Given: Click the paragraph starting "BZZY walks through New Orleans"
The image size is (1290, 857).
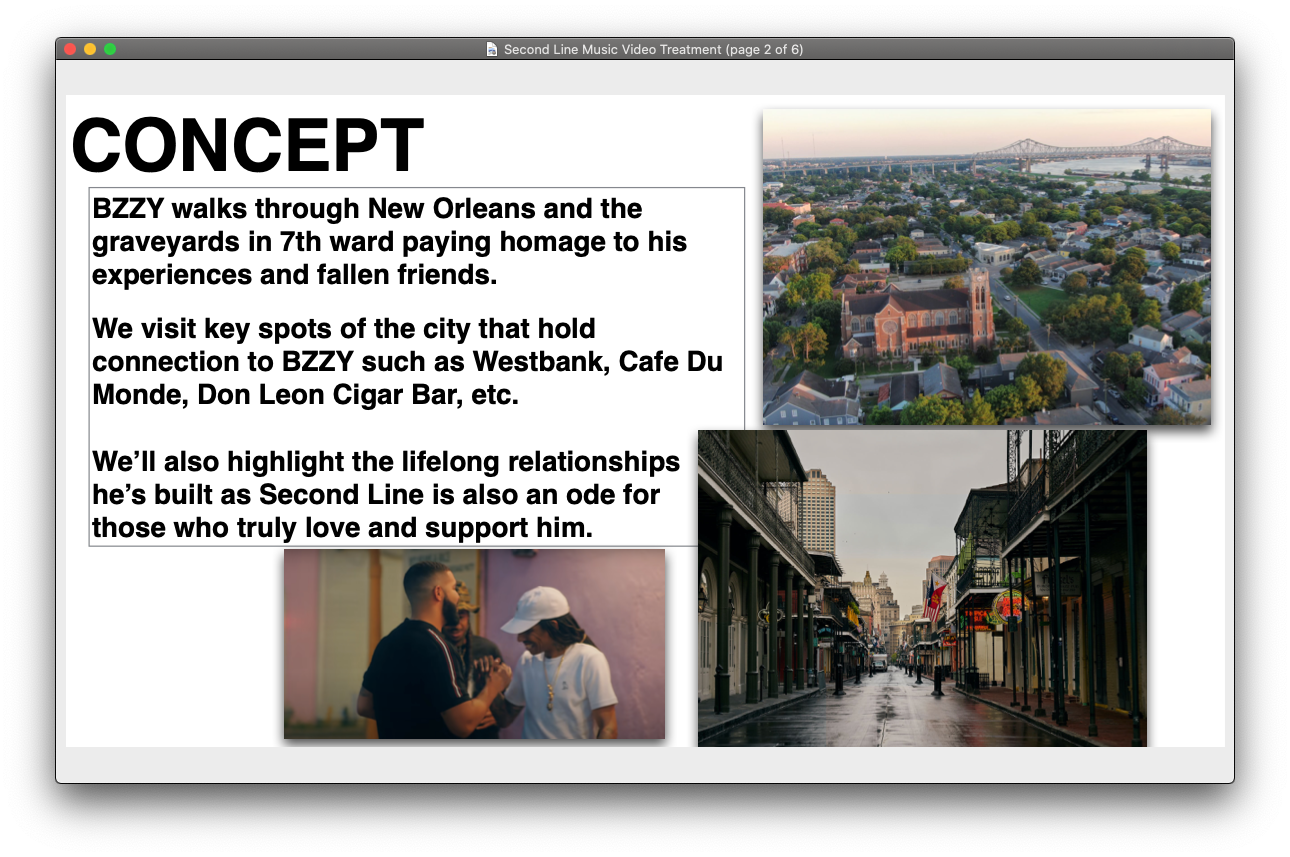Looking at the screenshot, I should tap(390, 242).
